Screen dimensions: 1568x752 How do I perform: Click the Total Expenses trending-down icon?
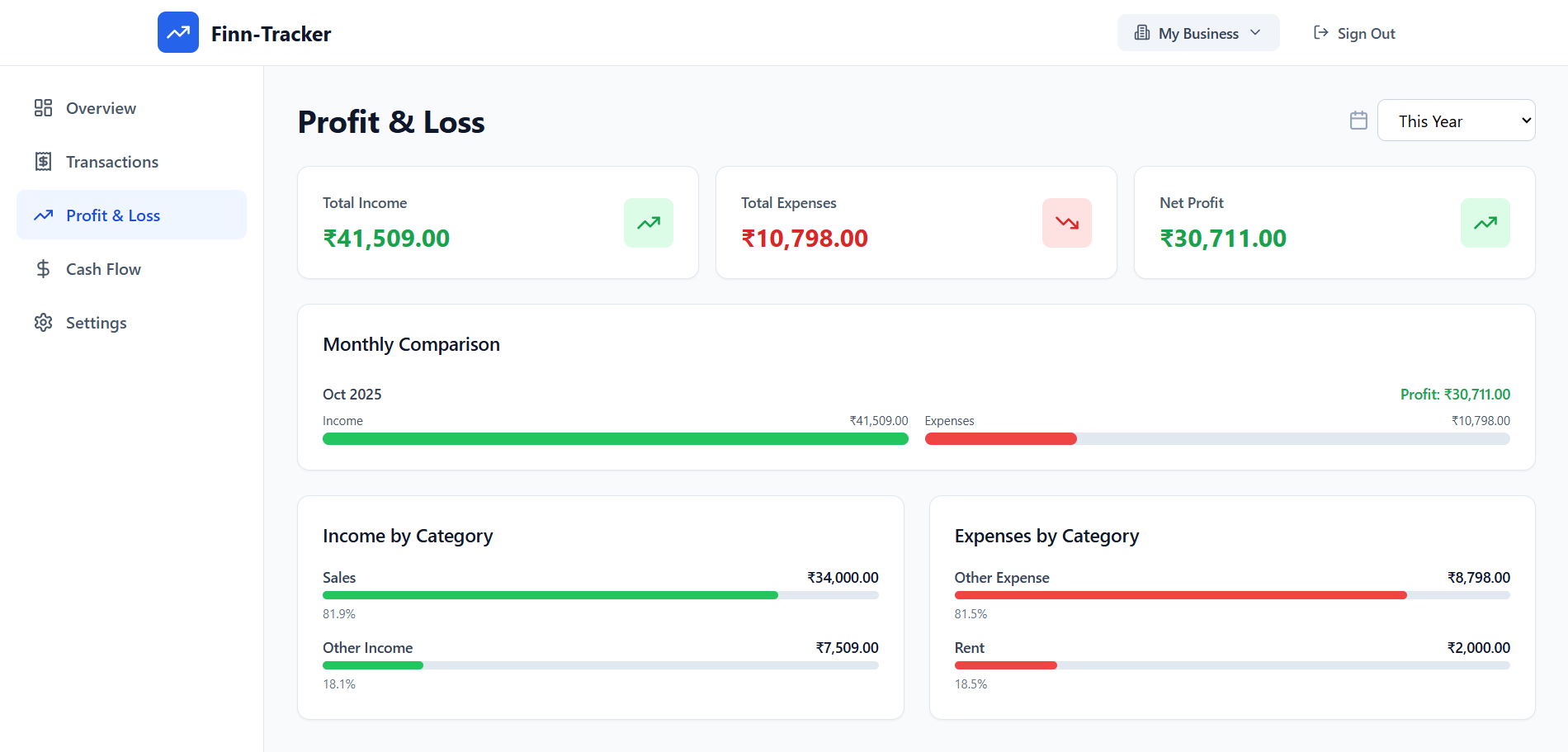1066,223
